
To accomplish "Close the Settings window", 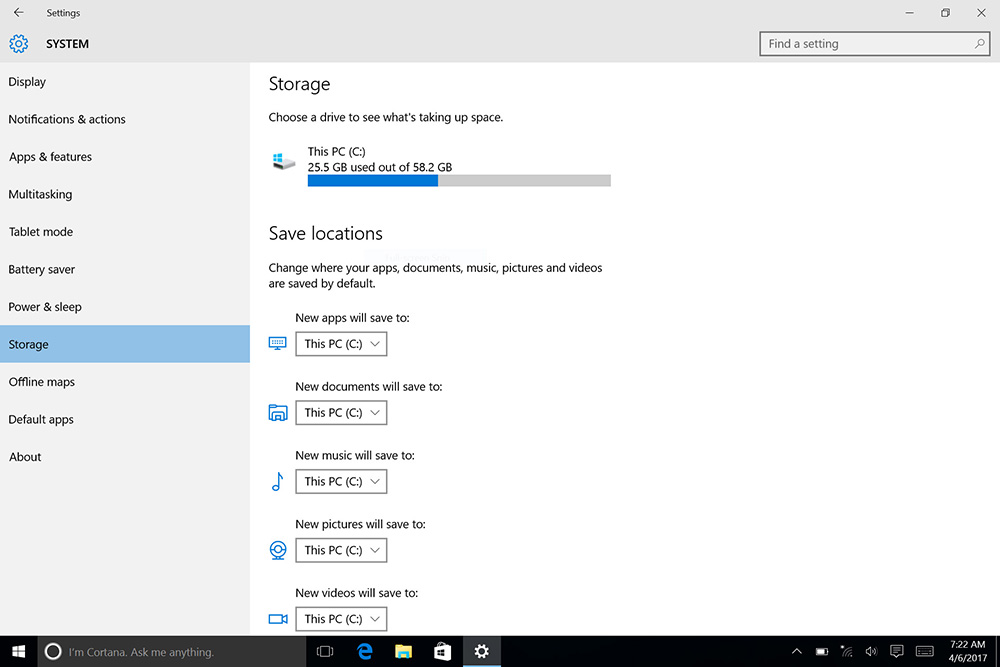I will pos(982,13).
